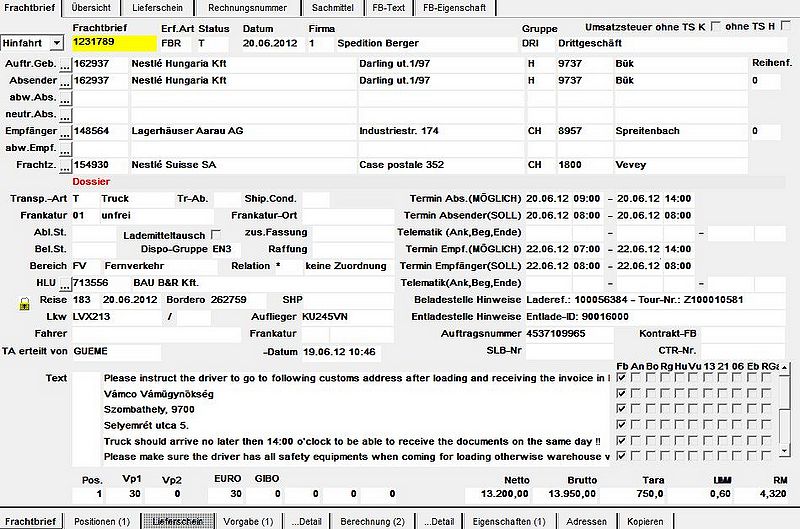The image size is (800, 529).
Task: Click the bottom Lieferschein button
Action: coord(177,521)
